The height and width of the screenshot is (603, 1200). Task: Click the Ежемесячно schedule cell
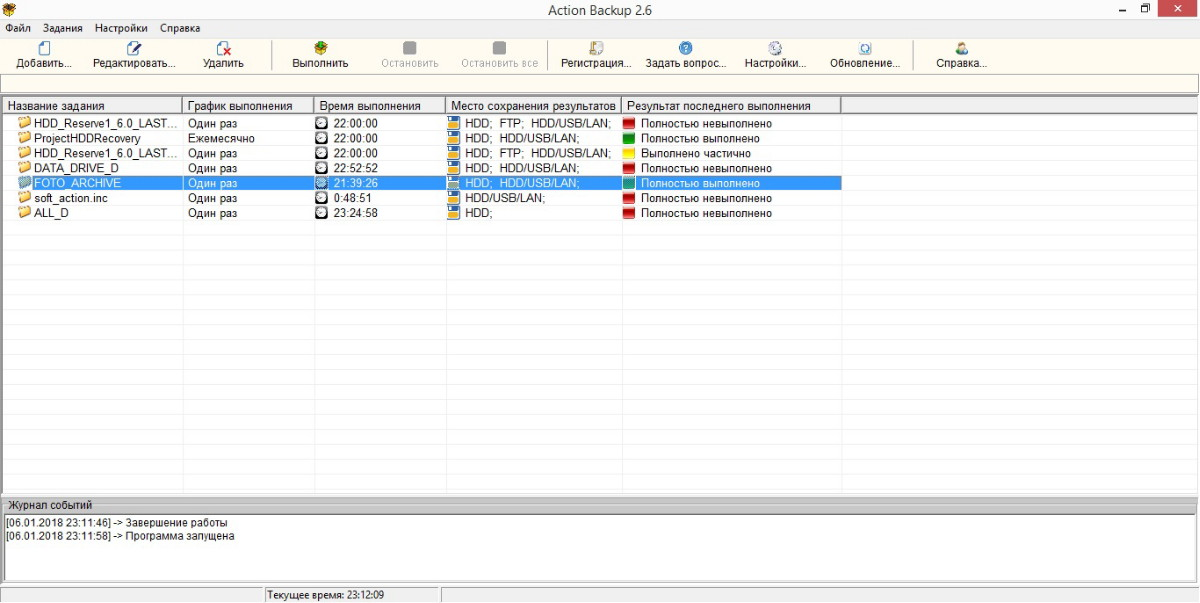pyautogui.click(x=221, y=138)
